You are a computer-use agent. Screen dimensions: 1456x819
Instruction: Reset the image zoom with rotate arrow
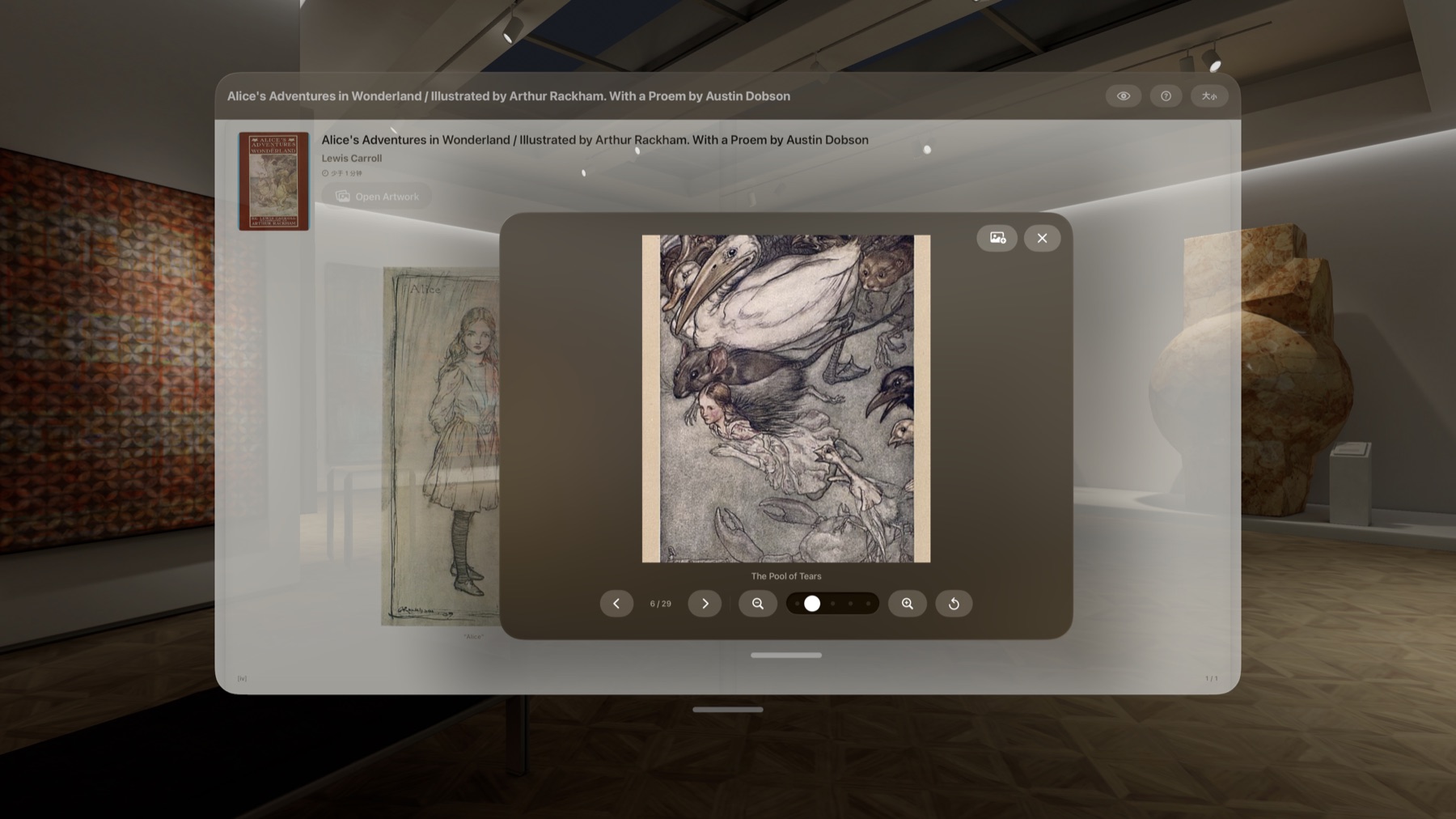(x=954, y=604)
